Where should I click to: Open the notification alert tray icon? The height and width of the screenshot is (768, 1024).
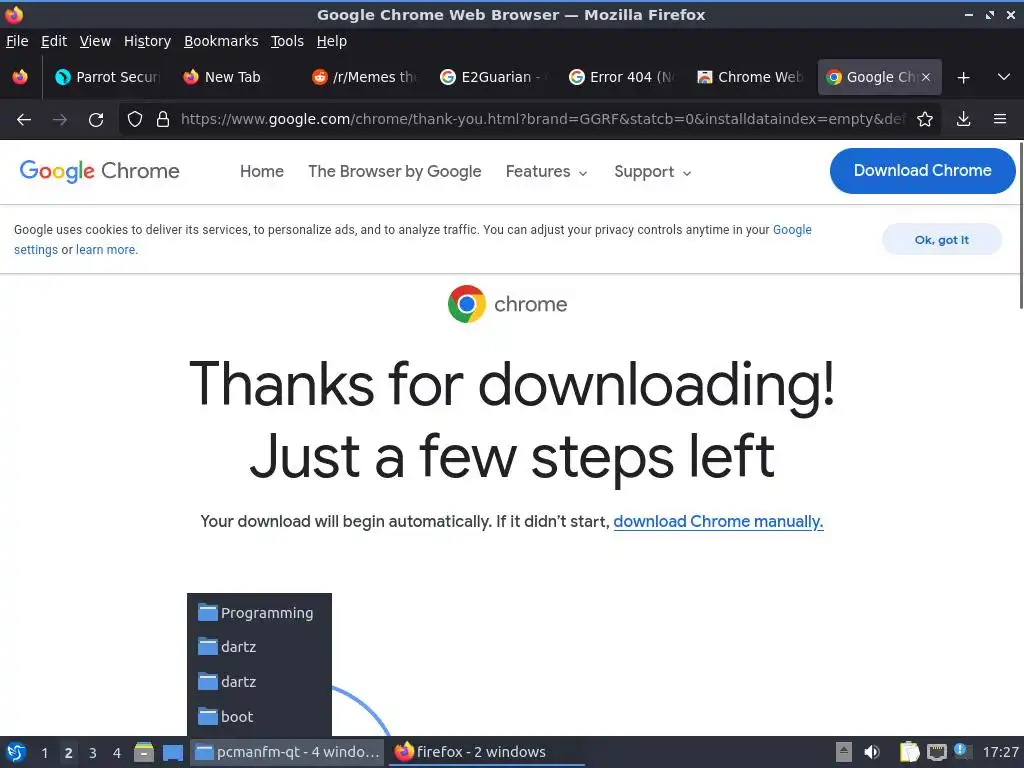(x=961, y=751)
